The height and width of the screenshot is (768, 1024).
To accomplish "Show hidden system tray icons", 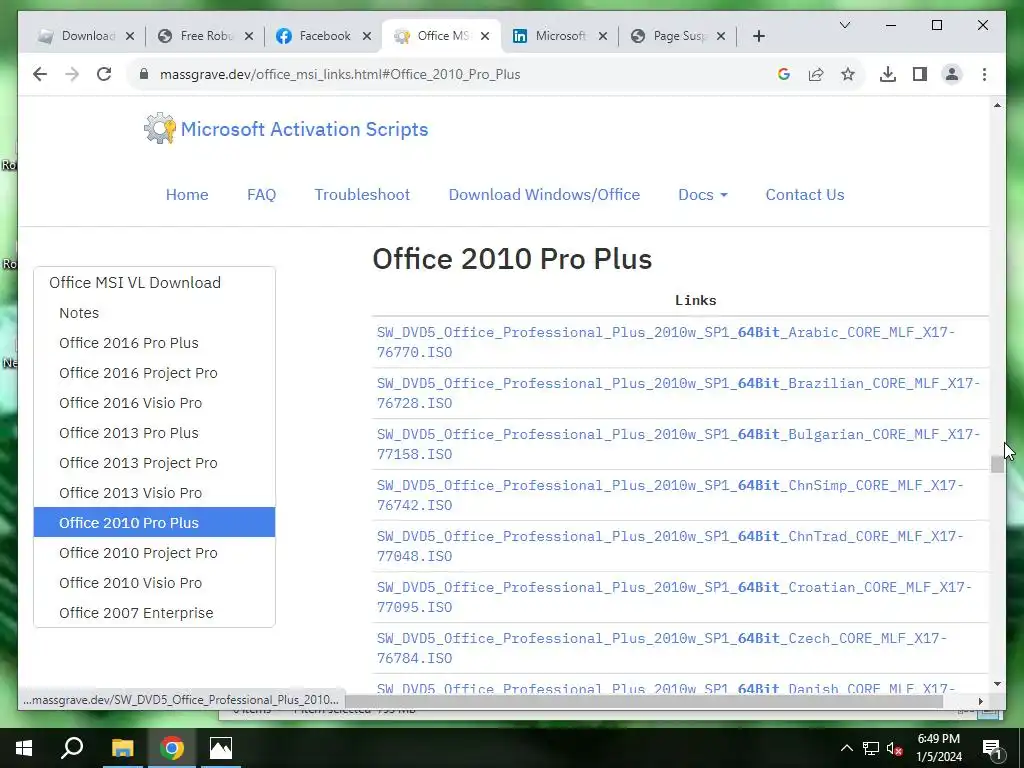I will point(846,748).
